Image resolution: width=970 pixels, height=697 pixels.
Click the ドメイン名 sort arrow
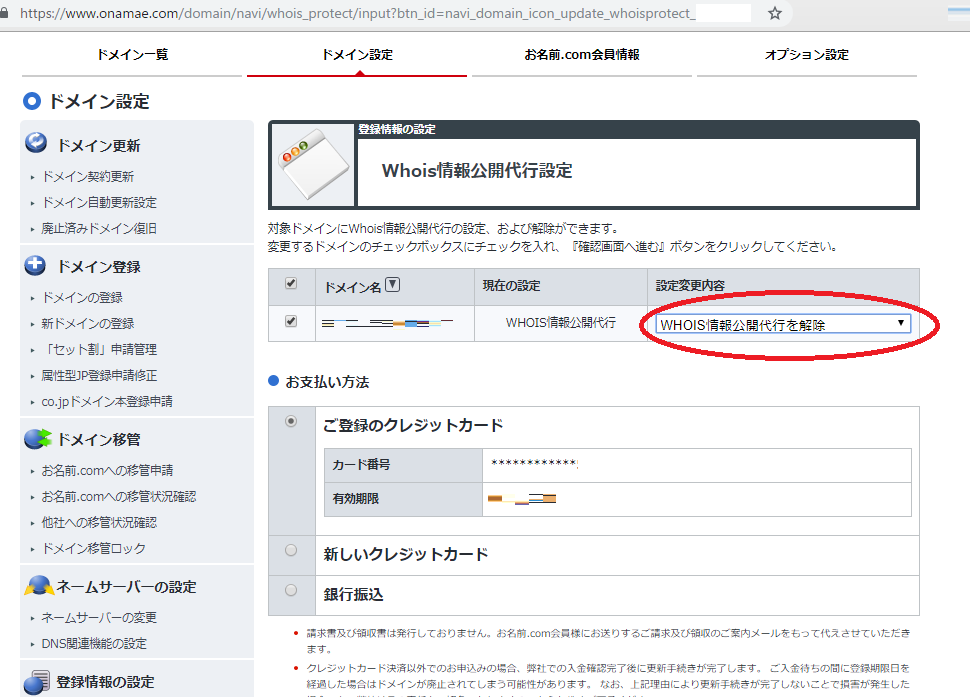click(392, 285)
